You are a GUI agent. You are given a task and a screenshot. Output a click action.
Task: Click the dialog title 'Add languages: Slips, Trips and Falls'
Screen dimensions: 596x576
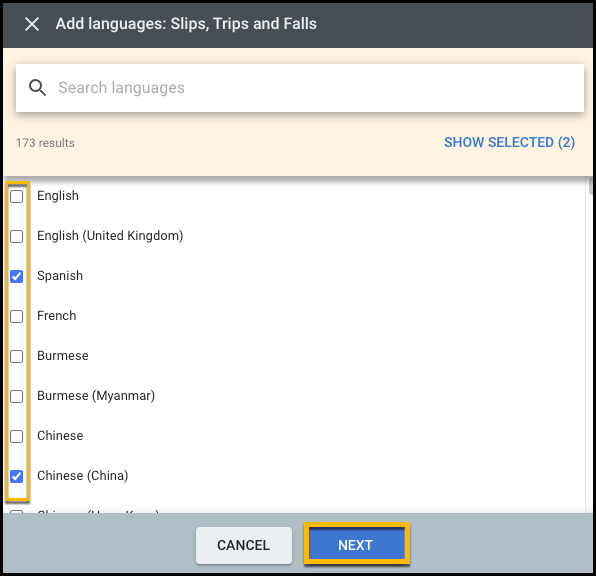pyautogui.click(x=186, y=24)
